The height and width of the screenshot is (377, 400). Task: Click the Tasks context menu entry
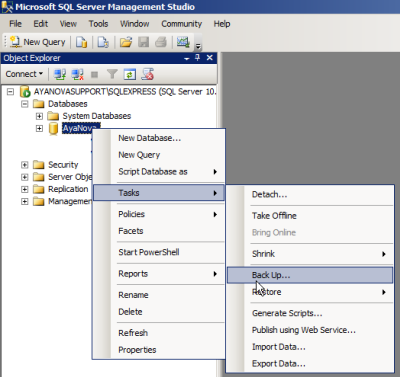159,193
